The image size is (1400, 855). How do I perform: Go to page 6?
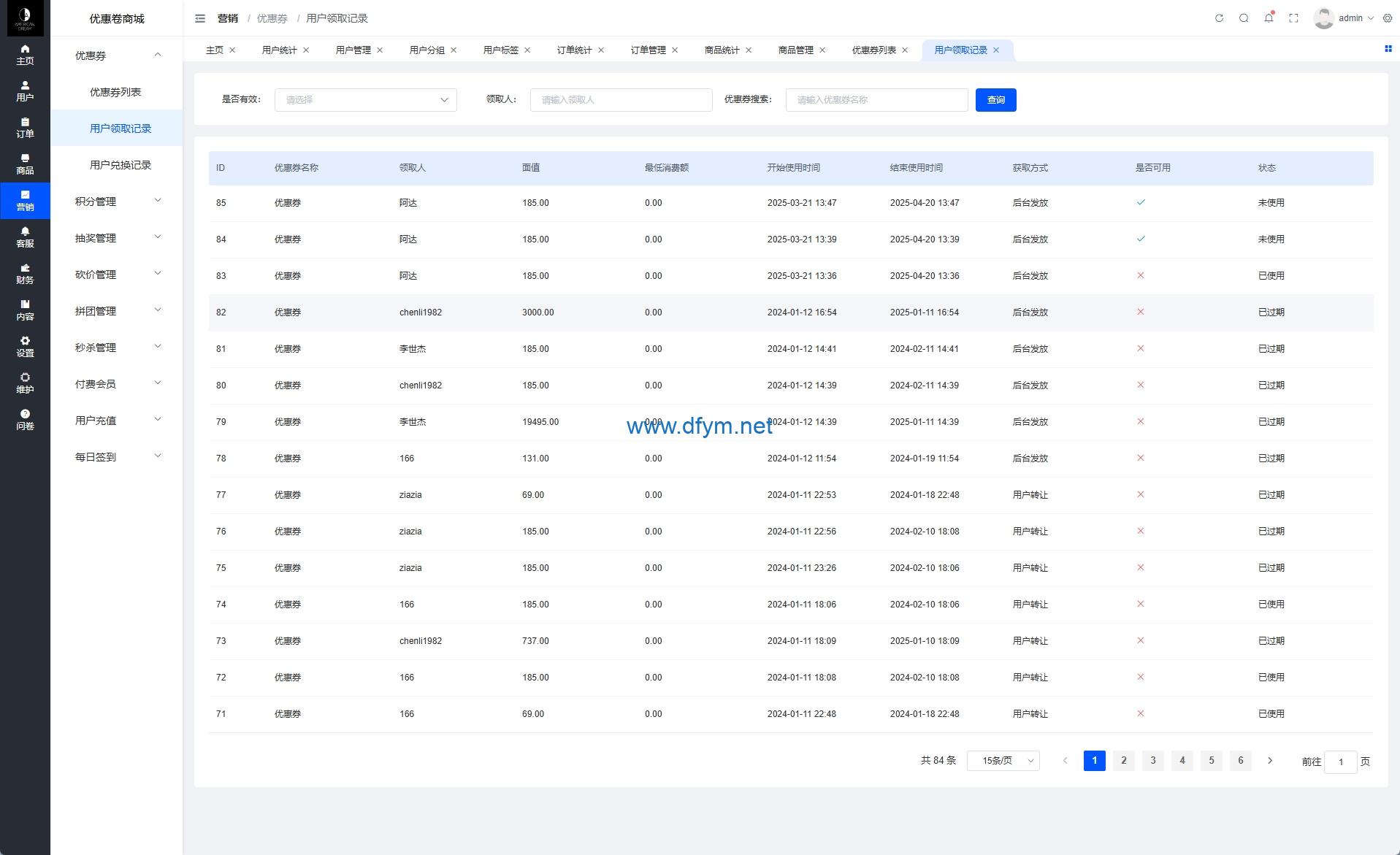coord(1241,761)
